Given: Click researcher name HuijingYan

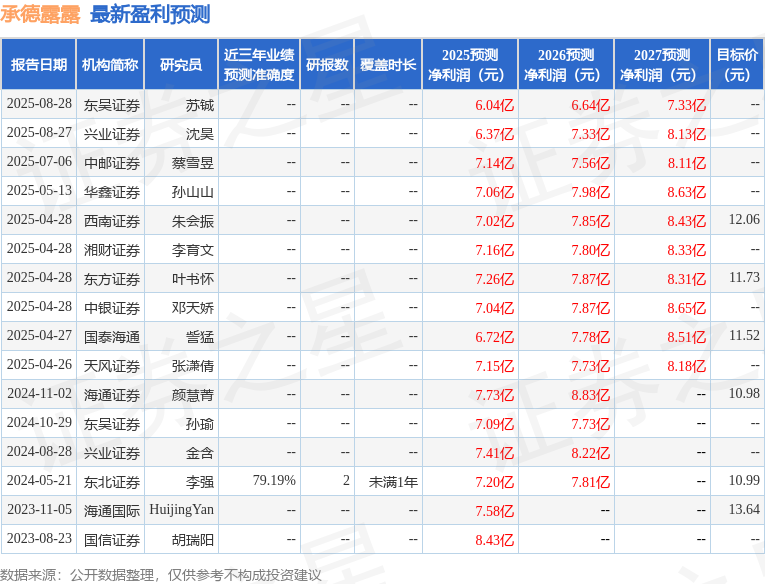Looking at the screenshot, I should (x=181, y=510).
